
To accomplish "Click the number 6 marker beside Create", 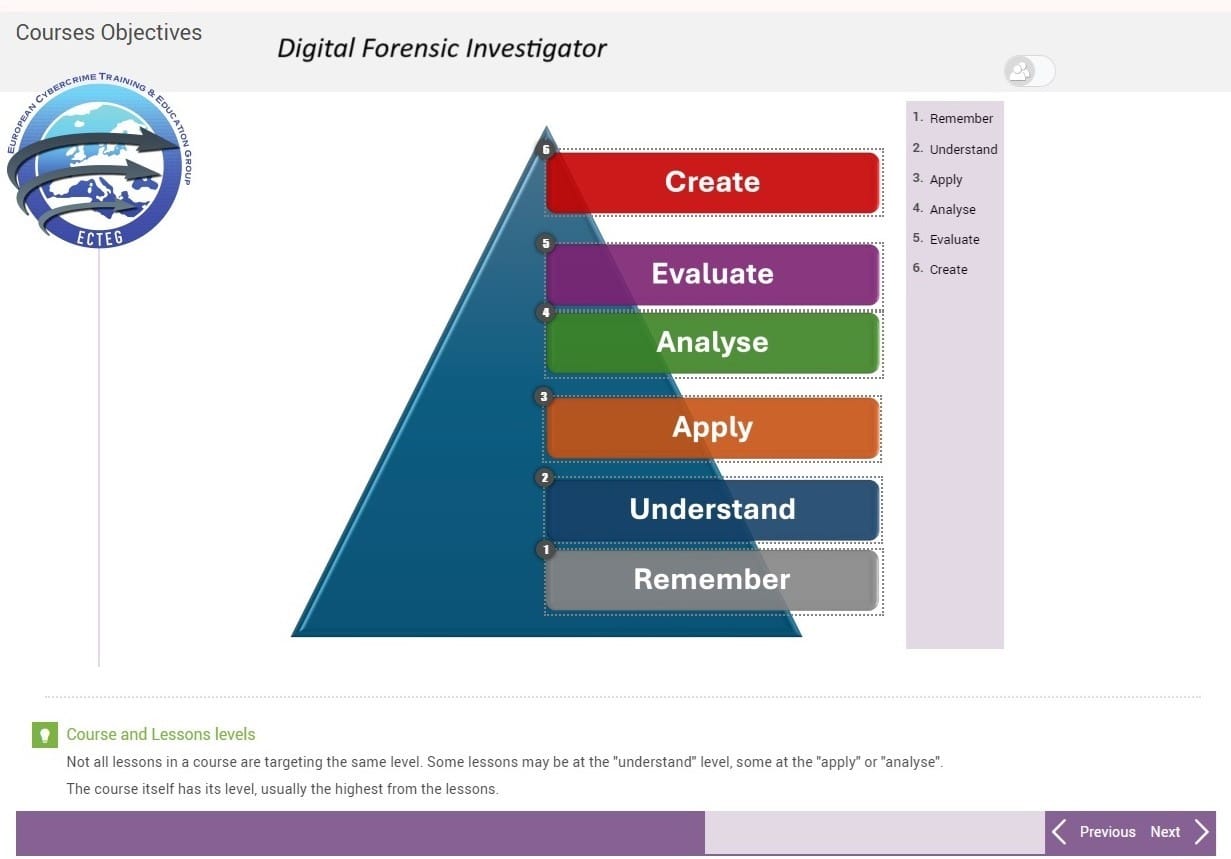I will coord(545,150).
